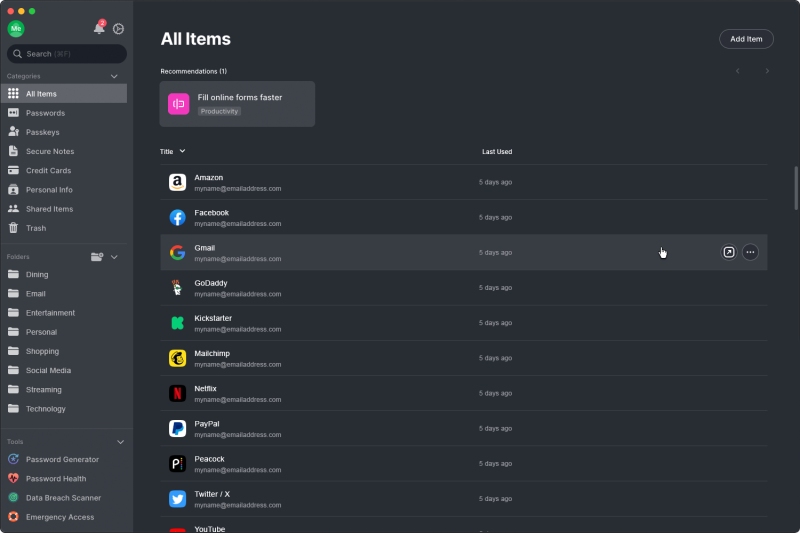Open Gmail more options ellipsis

click(750, 252)
